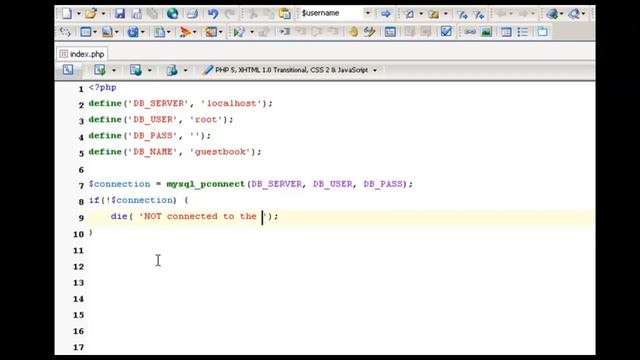Click the Paste clipboard icon
The width and height of the screenshot is (640, 360).
point(285,13)
